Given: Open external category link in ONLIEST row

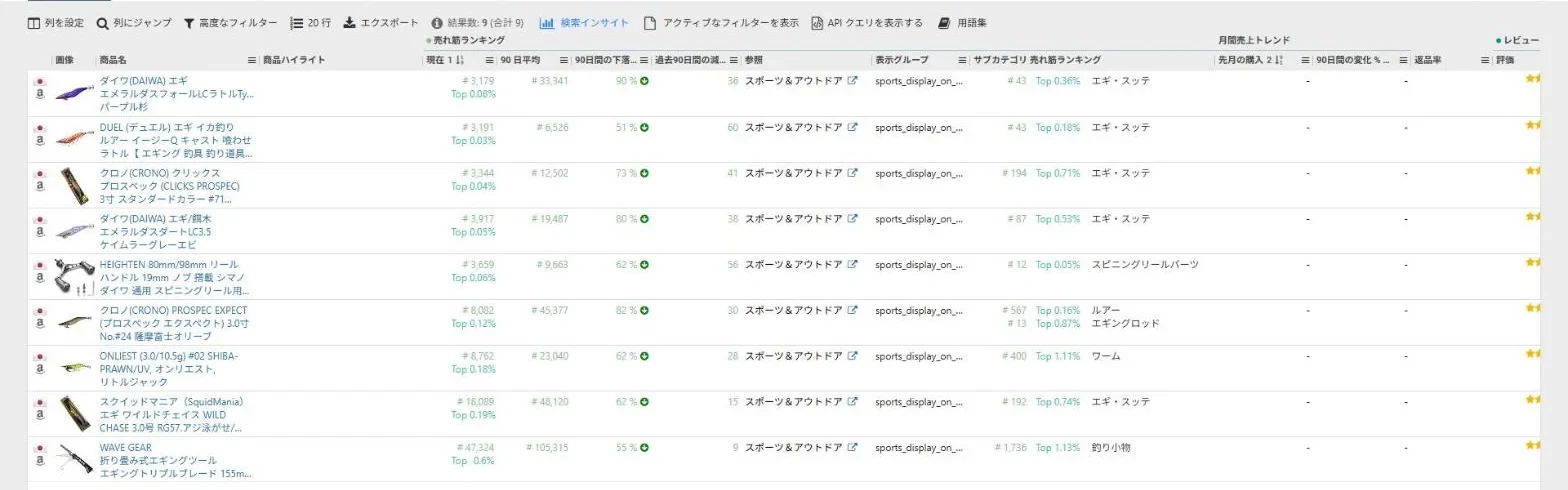Looking at the screenshot, I should (852, 356).
